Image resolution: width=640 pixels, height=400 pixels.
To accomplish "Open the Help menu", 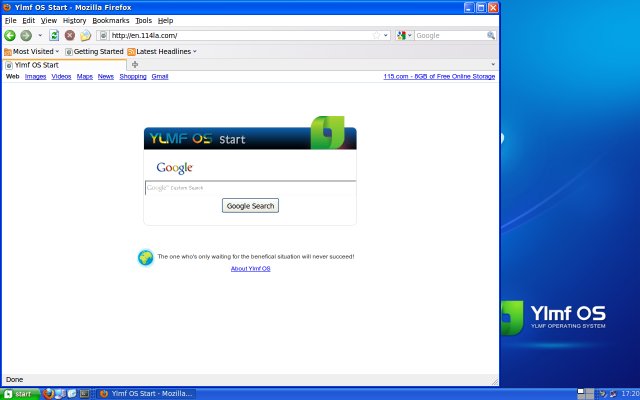I will pos(165,20).
